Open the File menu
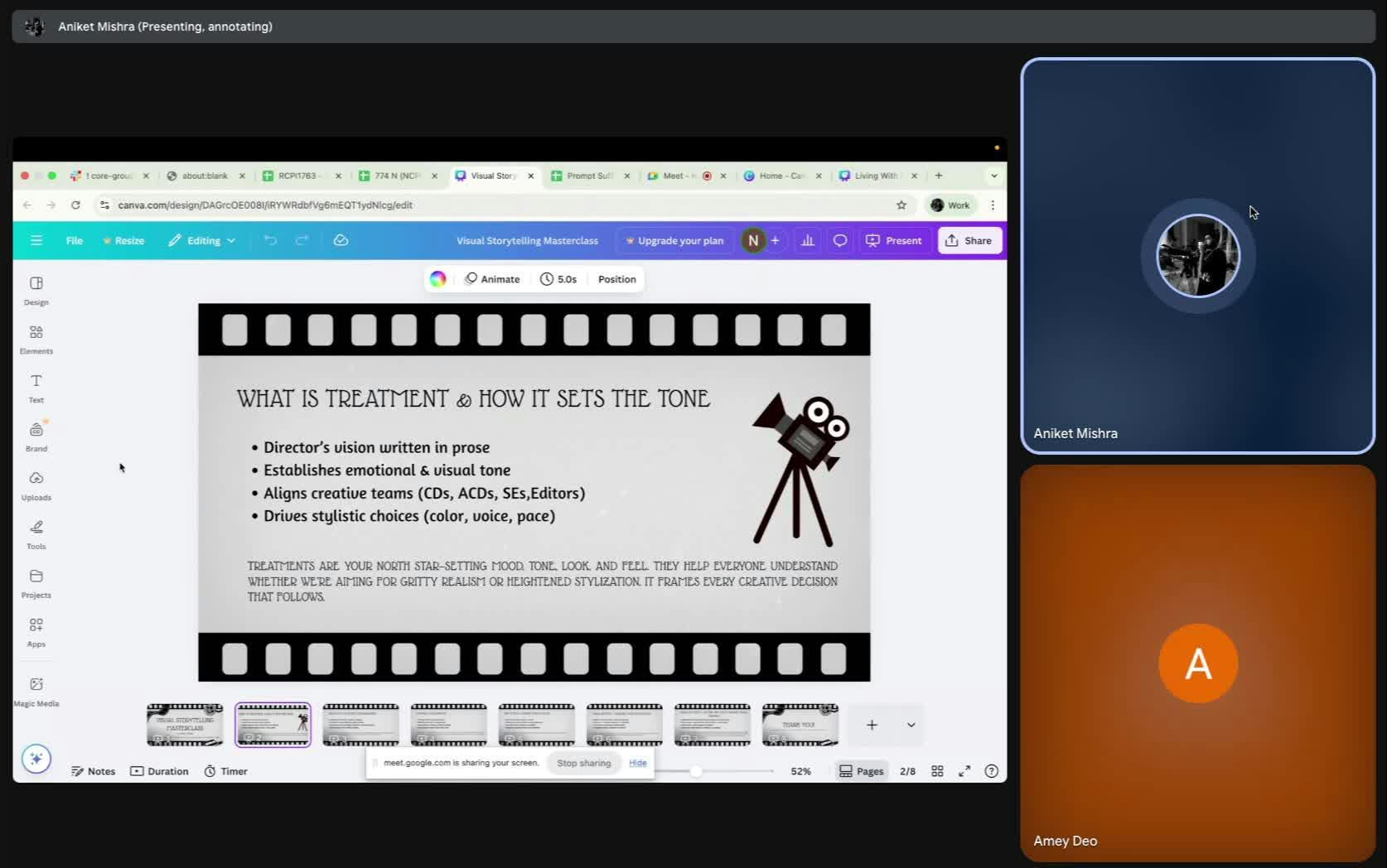The image size is (1387, 868). click(74, 240)
